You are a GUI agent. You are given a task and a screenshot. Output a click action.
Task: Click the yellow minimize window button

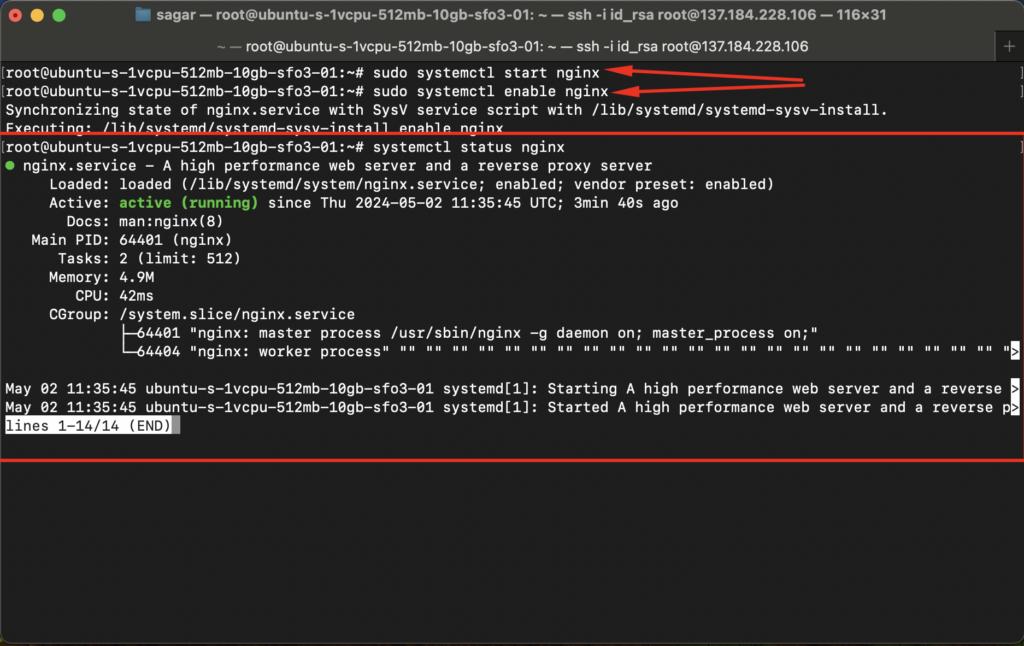pos(37,15)
